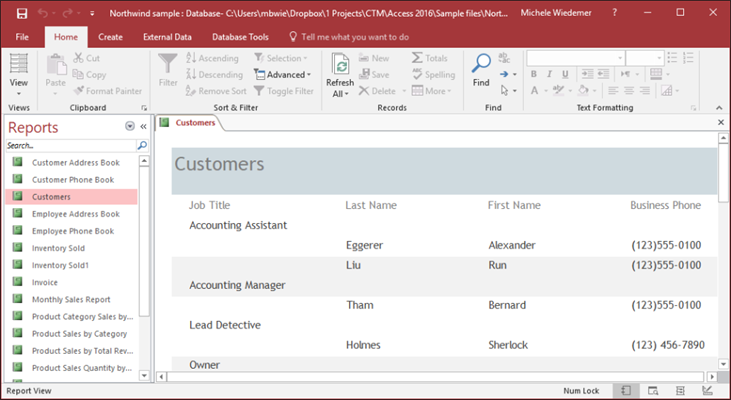Toggle Underline formatting
Image resolution: width=731 pixels, height=400 pixels.
click(x=565, y=74)
